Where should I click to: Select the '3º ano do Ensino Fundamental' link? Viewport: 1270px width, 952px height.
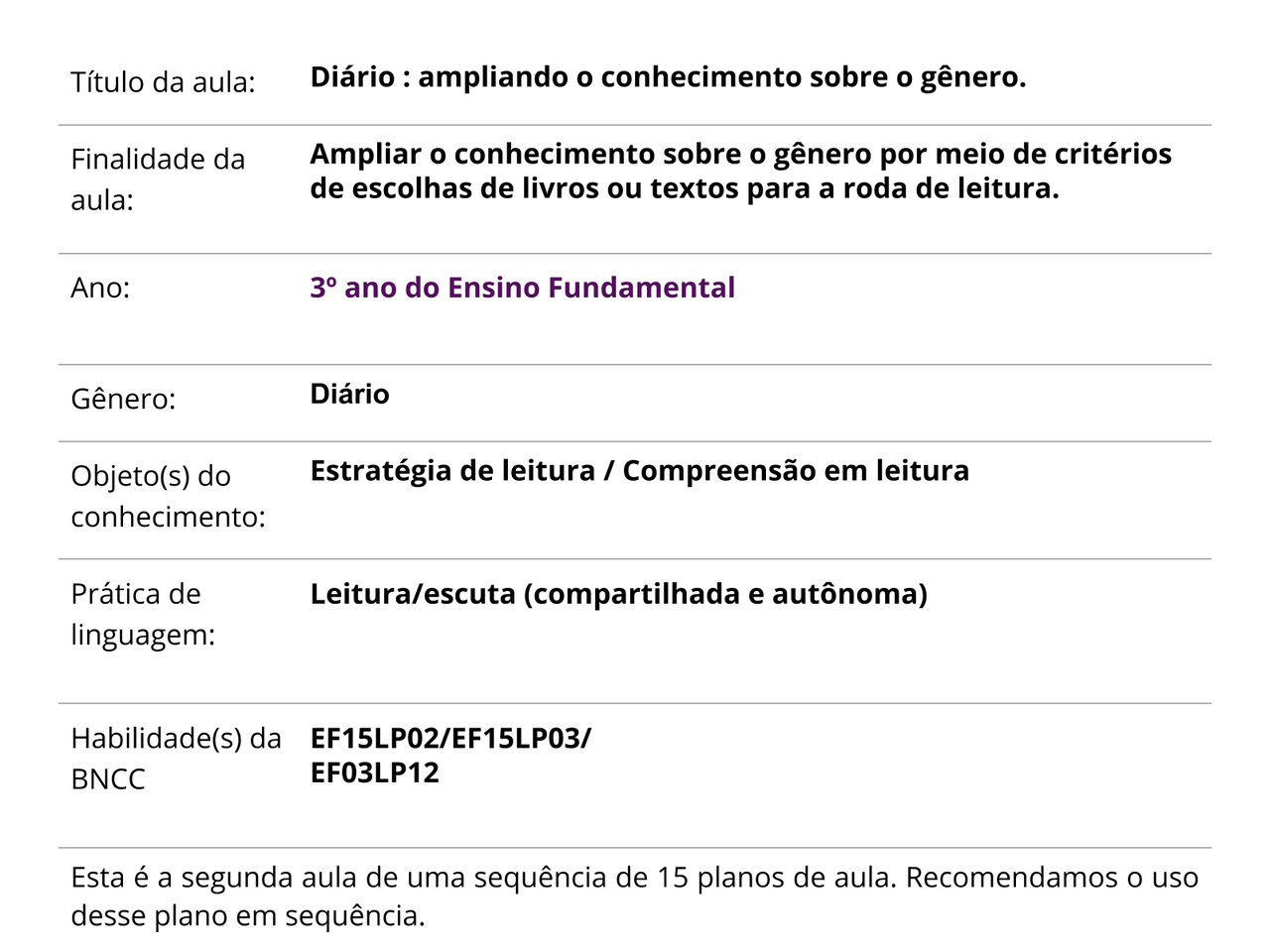tap(523, 288)
